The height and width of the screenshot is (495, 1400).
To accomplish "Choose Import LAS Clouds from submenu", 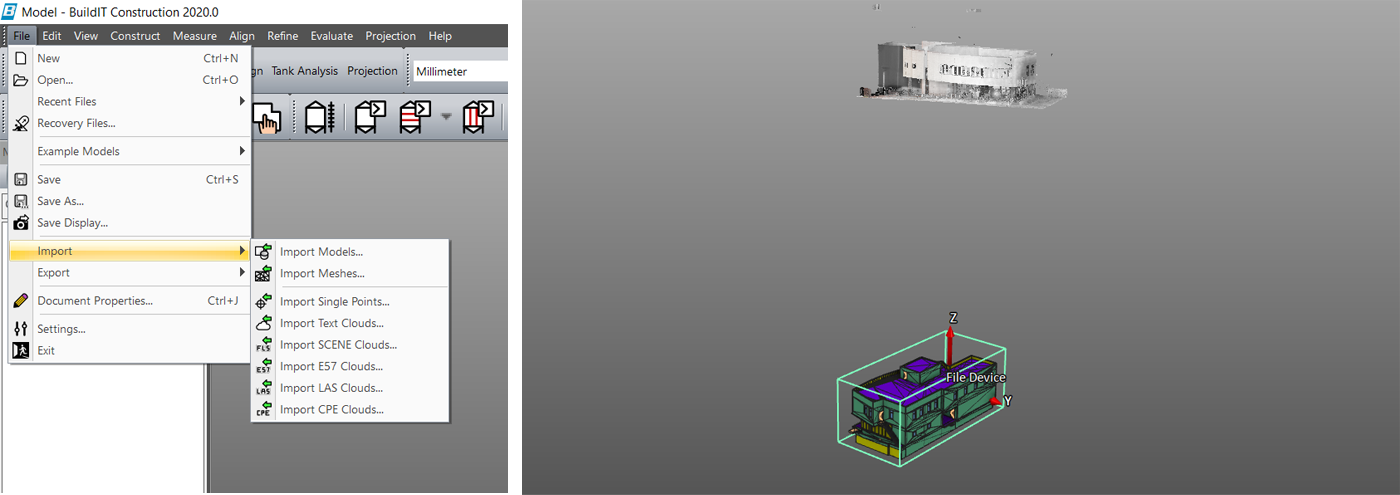I will [331, 388].
